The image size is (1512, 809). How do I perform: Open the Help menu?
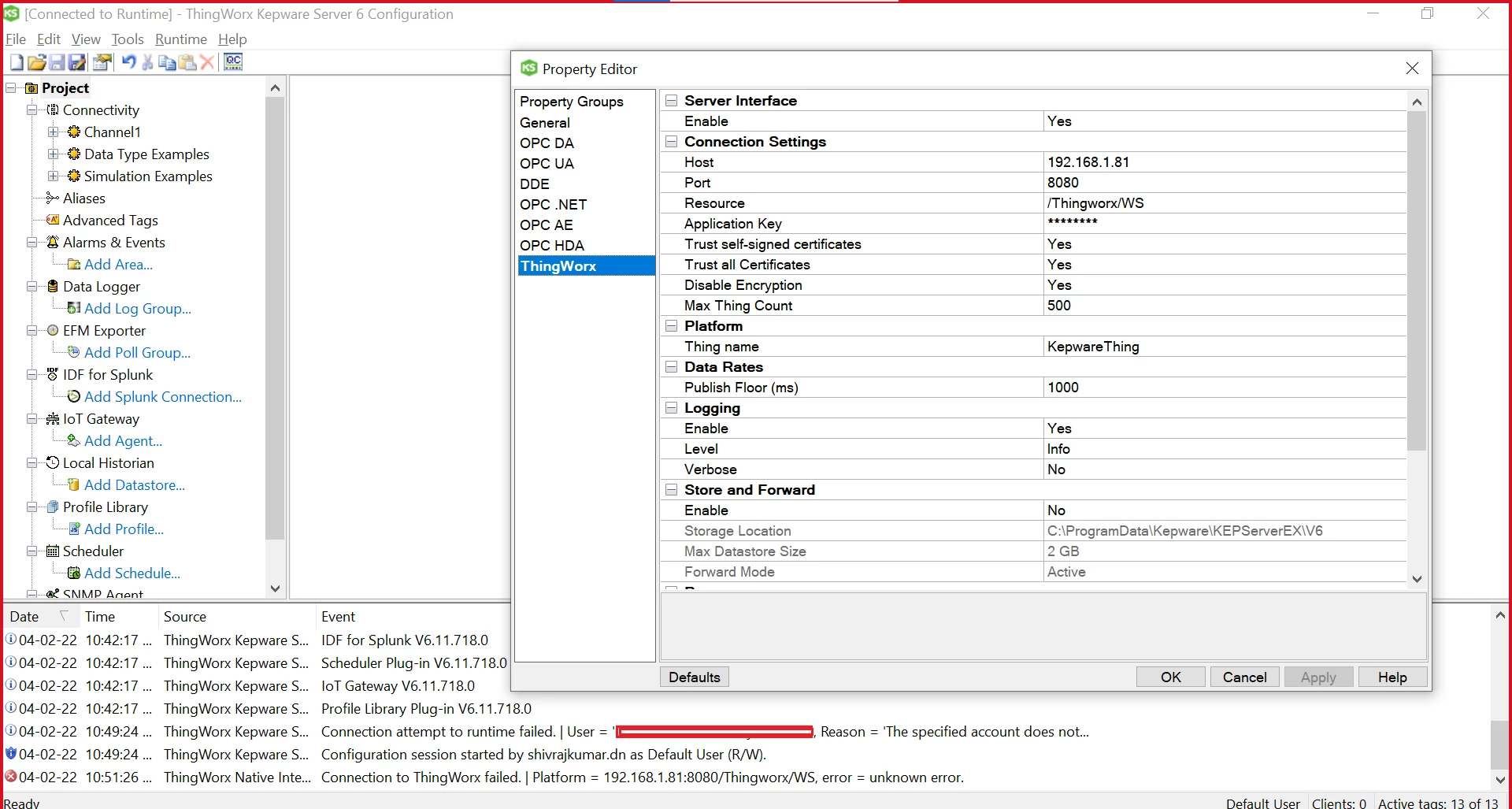pyautogui.click(x=232, y=39)
